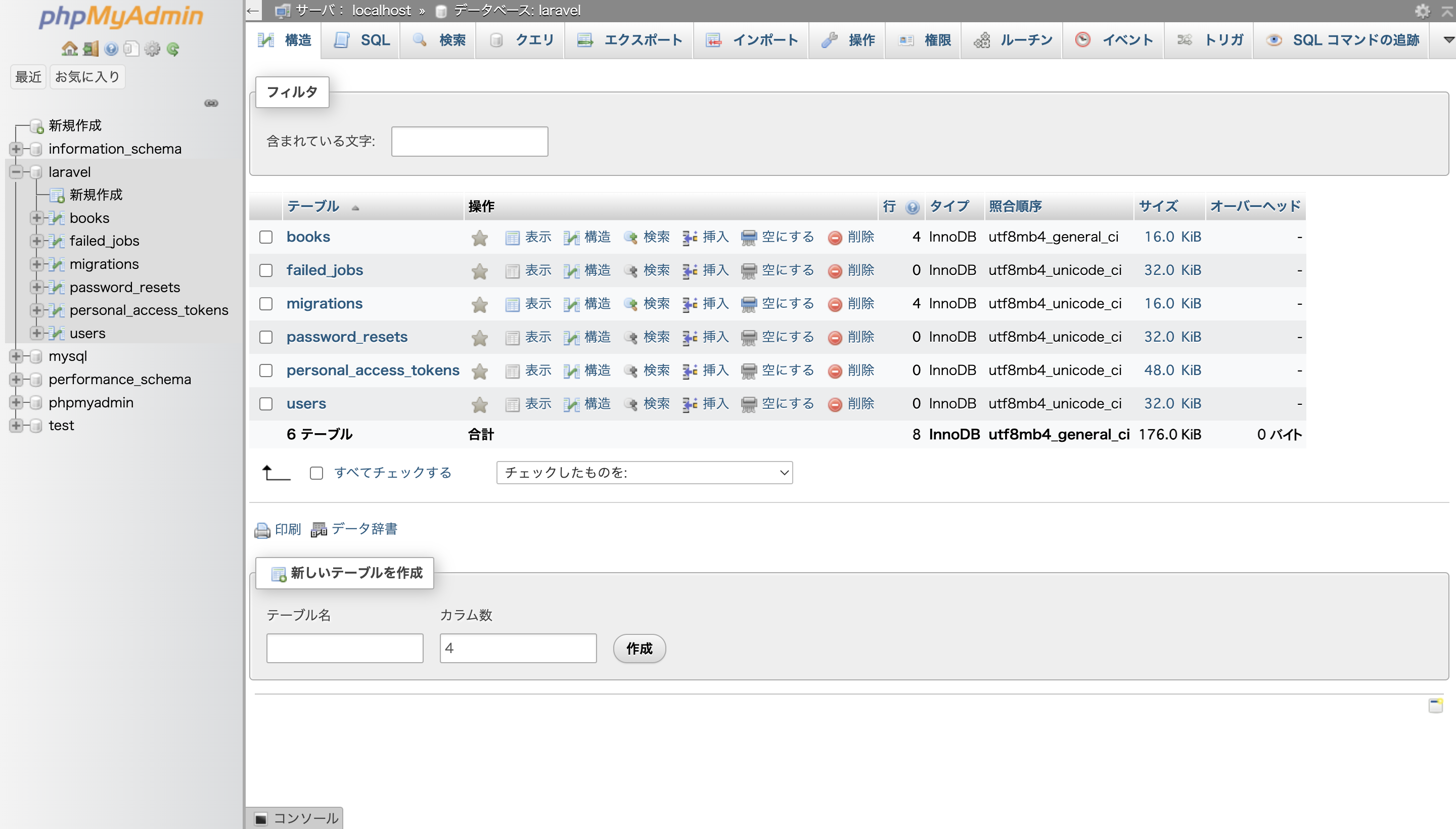Check the failed_jobs table checkbox
The image size is (1456, 829).
(266, 270)
